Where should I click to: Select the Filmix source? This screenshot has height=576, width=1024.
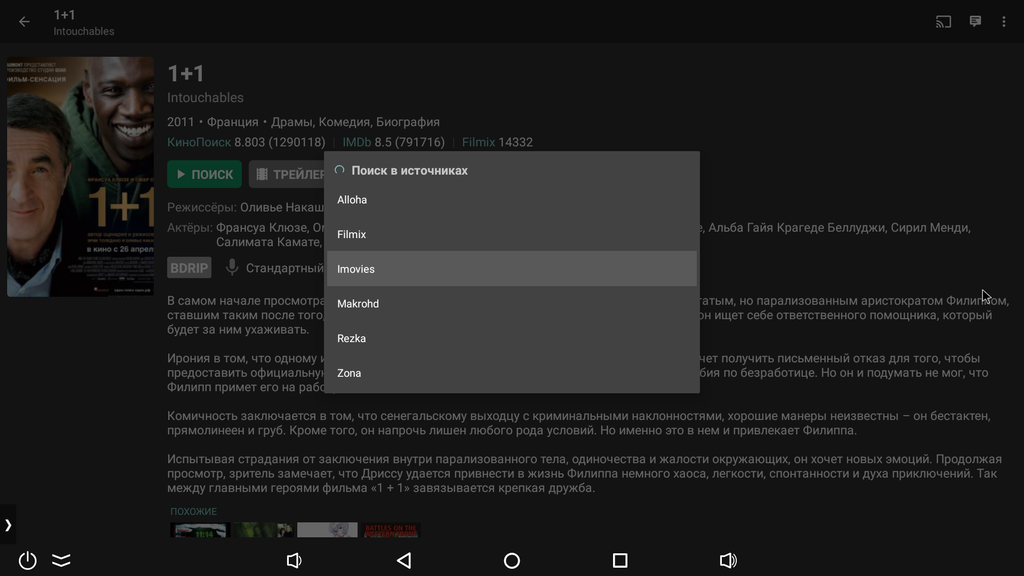pos(512,234)
